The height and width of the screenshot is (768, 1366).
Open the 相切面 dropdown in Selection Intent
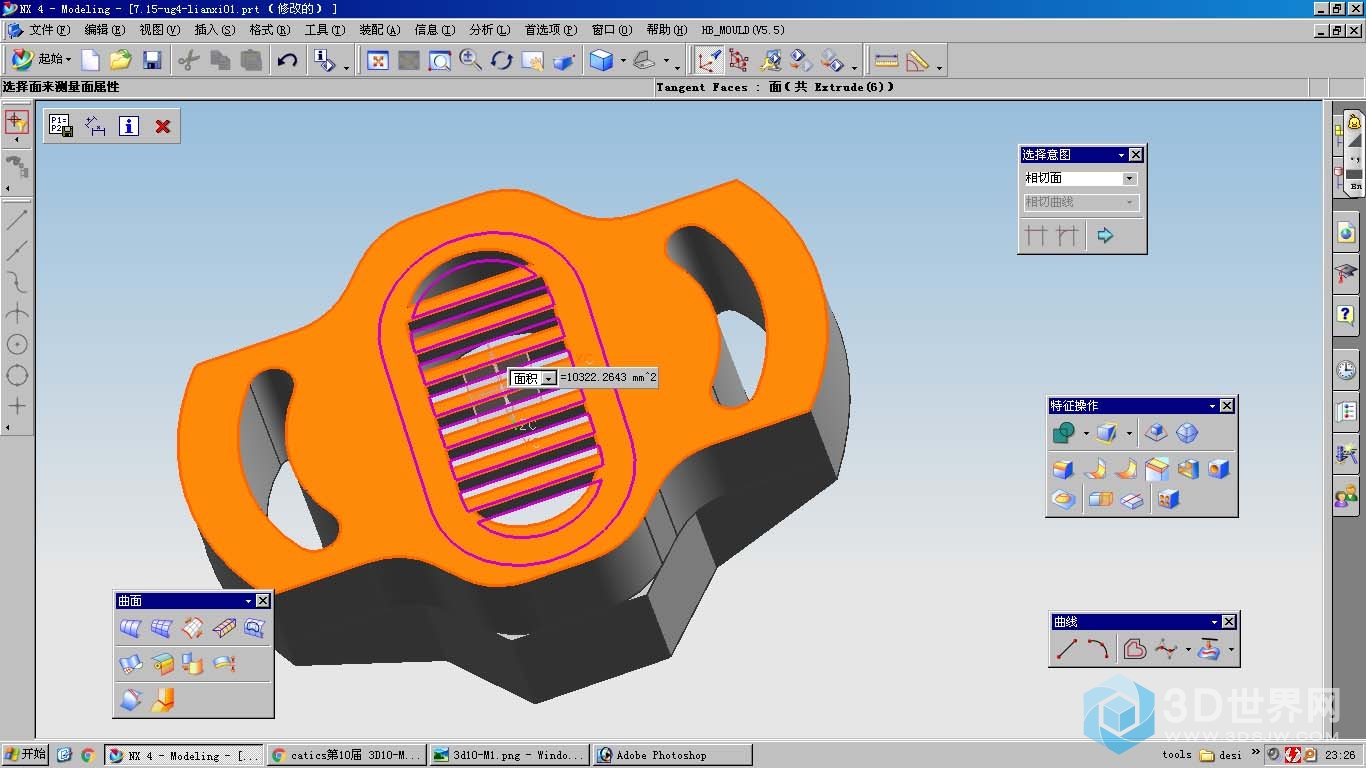1129,179
